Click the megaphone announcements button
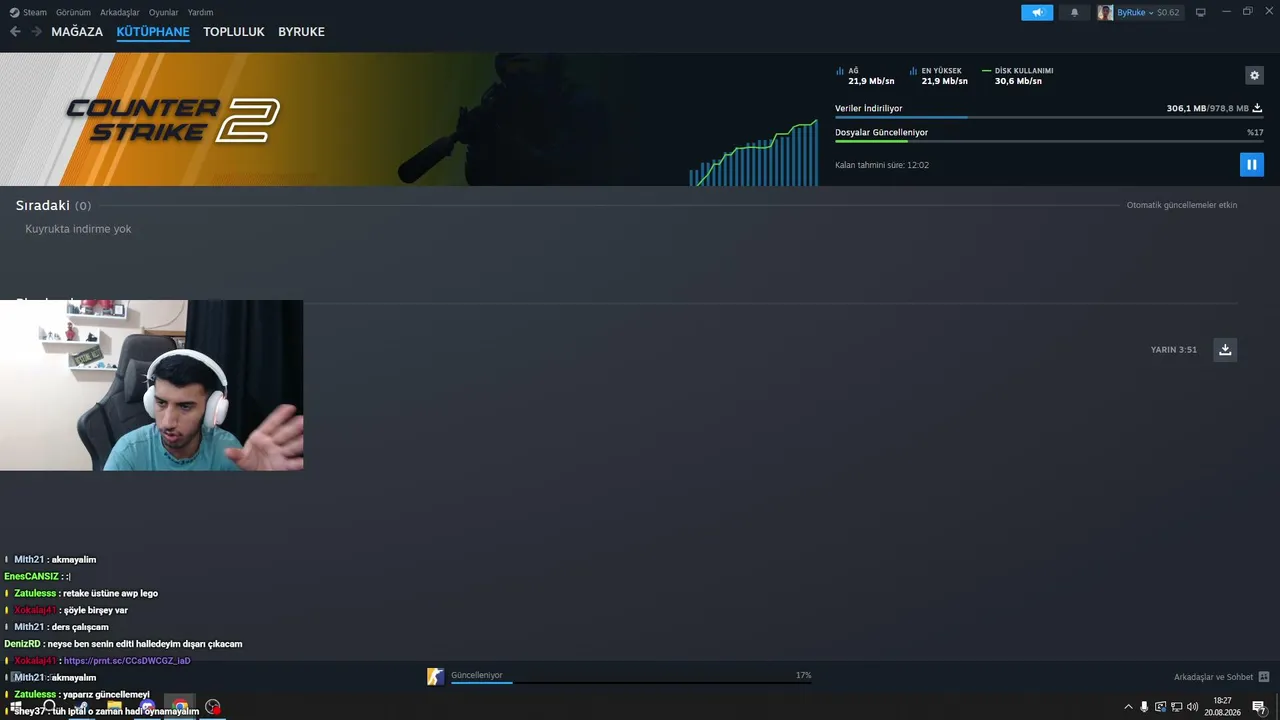 (x=1037, y=12)
